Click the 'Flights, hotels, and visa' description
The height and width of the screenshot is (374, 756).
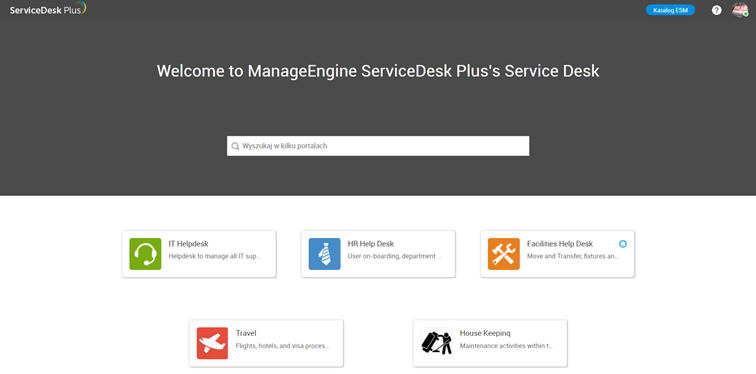(x=283, y=346)
